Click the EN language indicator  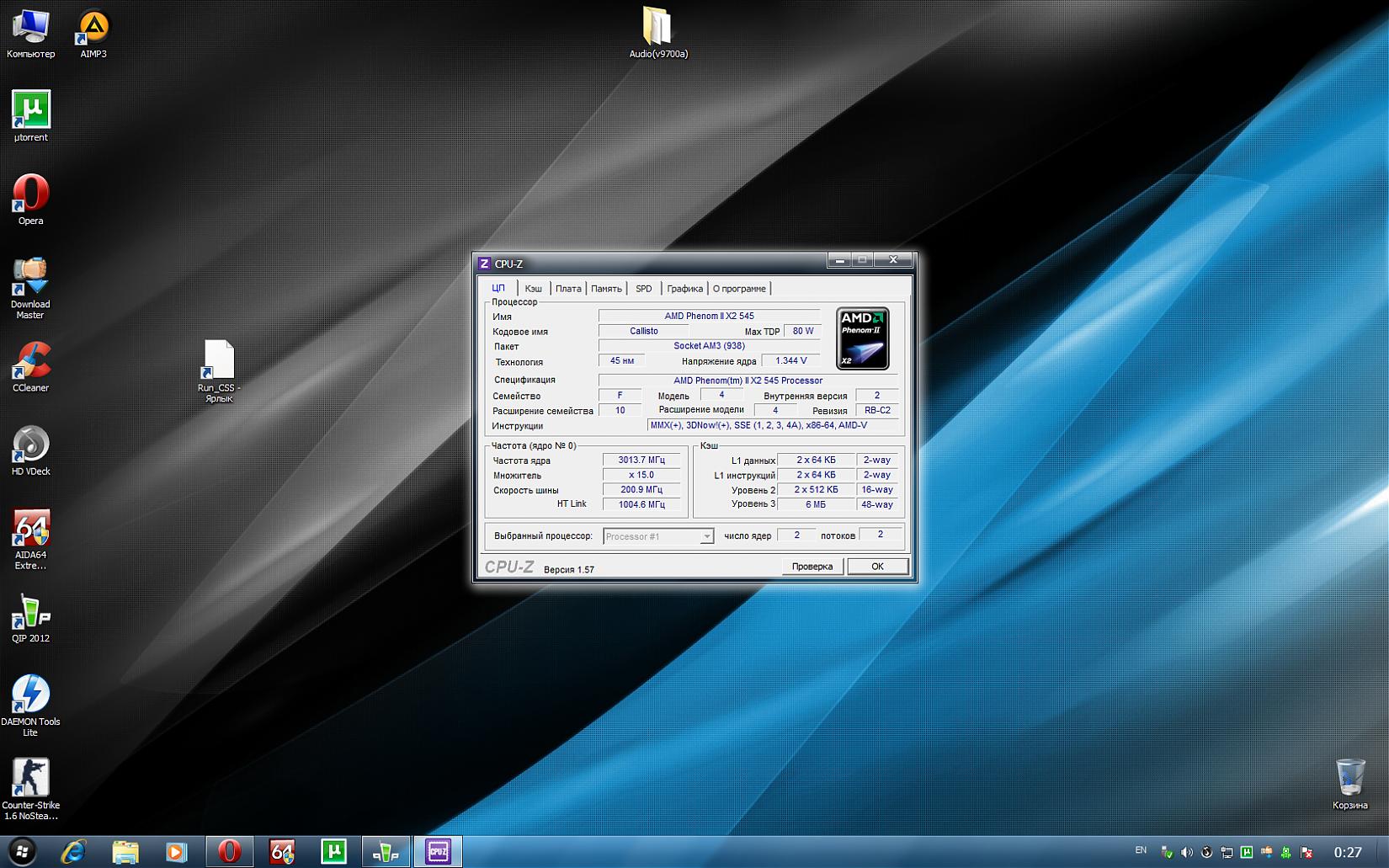(x=1141, y=850)
